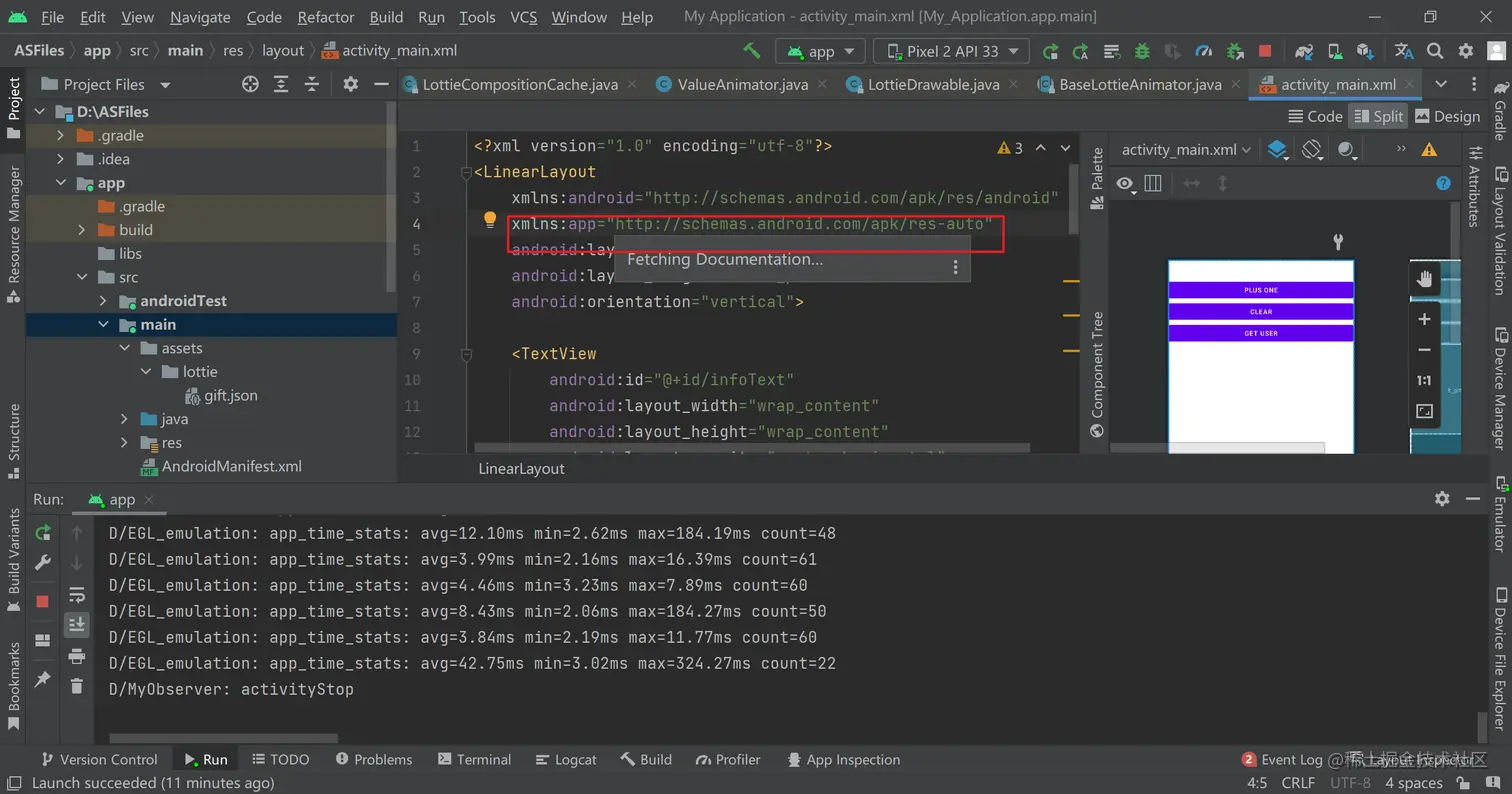
Task: Switch editor to Design view mode
Action: coord(1447,116)
